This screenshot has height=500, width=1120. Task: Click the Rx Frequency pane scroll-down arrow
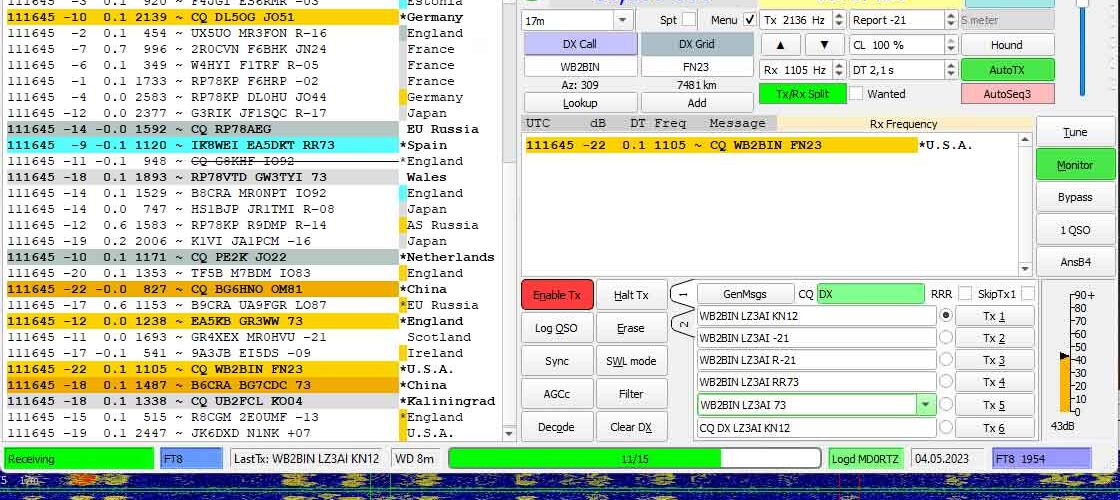pyautogui.click(x=1025, y=269)
